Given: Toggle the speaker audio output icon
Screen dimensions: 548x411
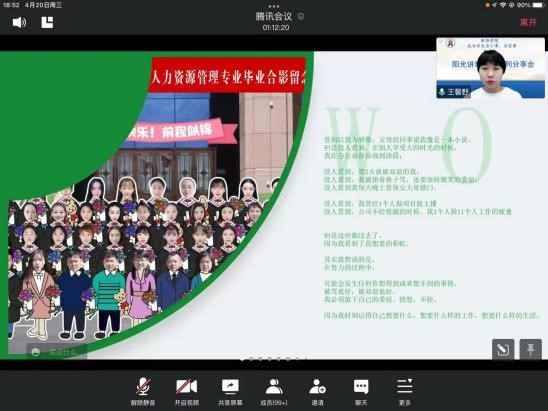Looking at the screenshot, I should [20, 23].
